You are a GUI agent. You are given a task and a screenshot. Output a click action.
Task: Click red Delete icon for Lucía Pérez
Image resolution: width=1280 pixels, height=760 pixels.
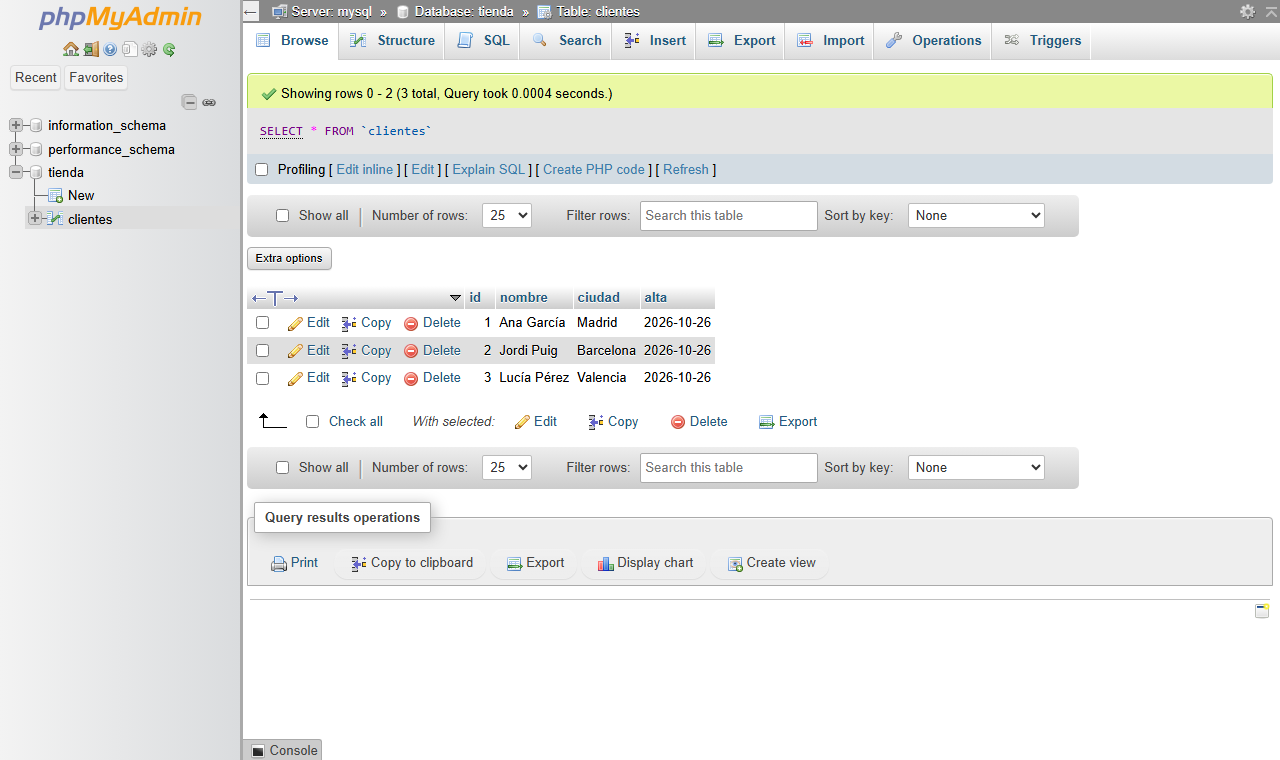click(411, 378)
